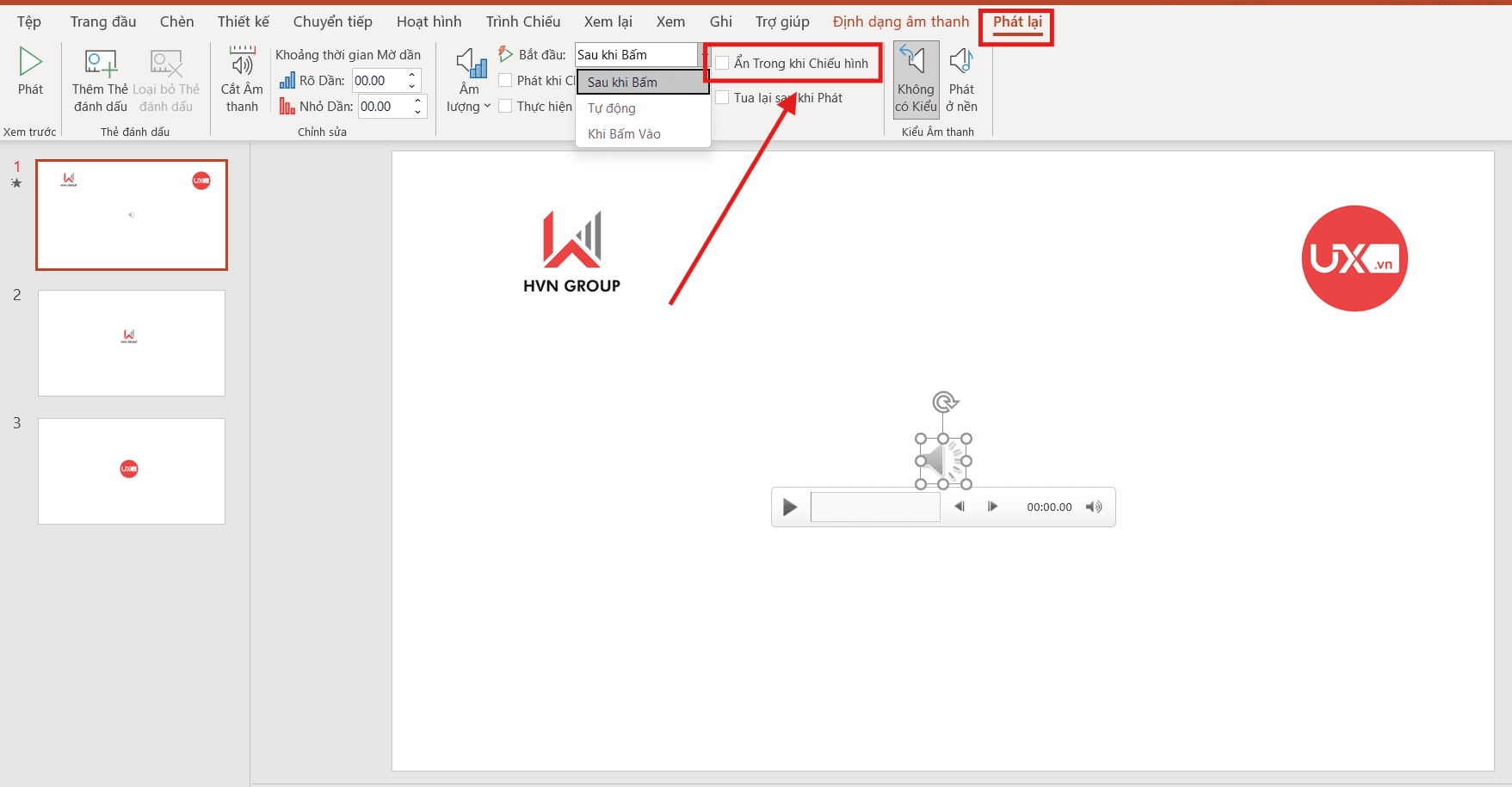The height and width of the screenshot is (787, 1512).
Task: Switch to the Chuyển tiếp tab
Action: coord(332,22)
